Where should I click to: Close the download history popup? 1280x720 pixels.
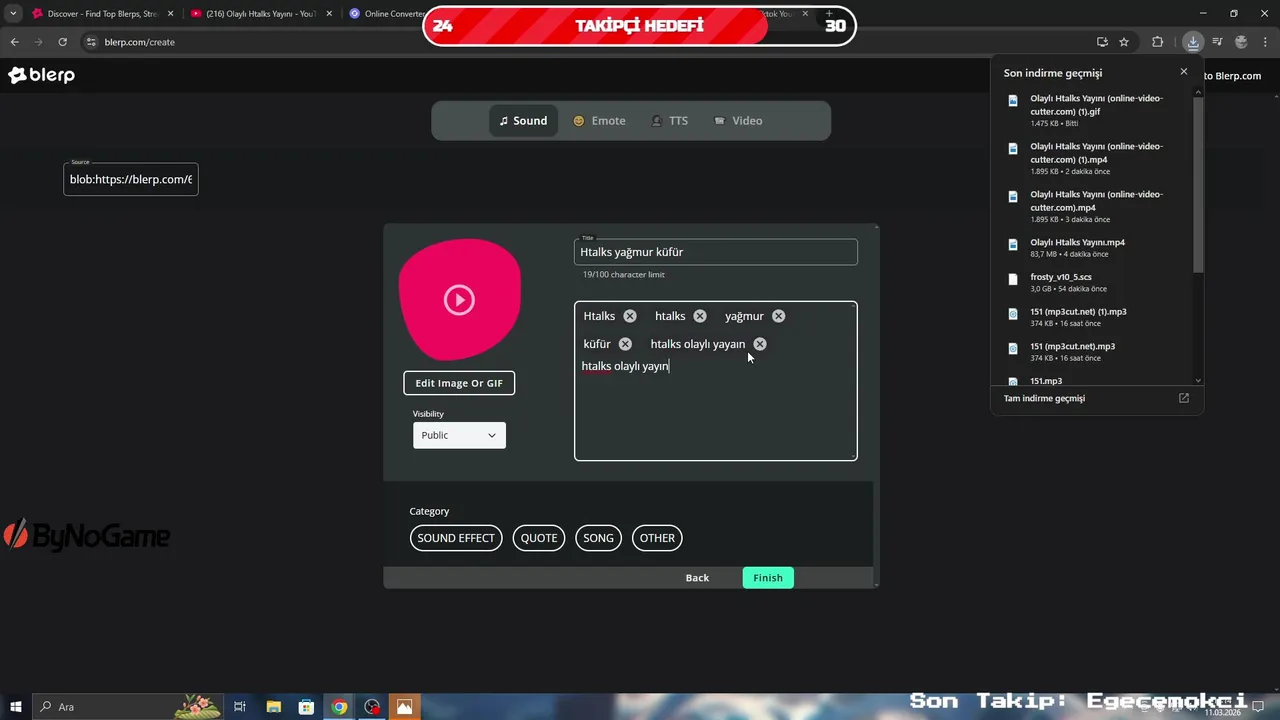click(1184, 72)
